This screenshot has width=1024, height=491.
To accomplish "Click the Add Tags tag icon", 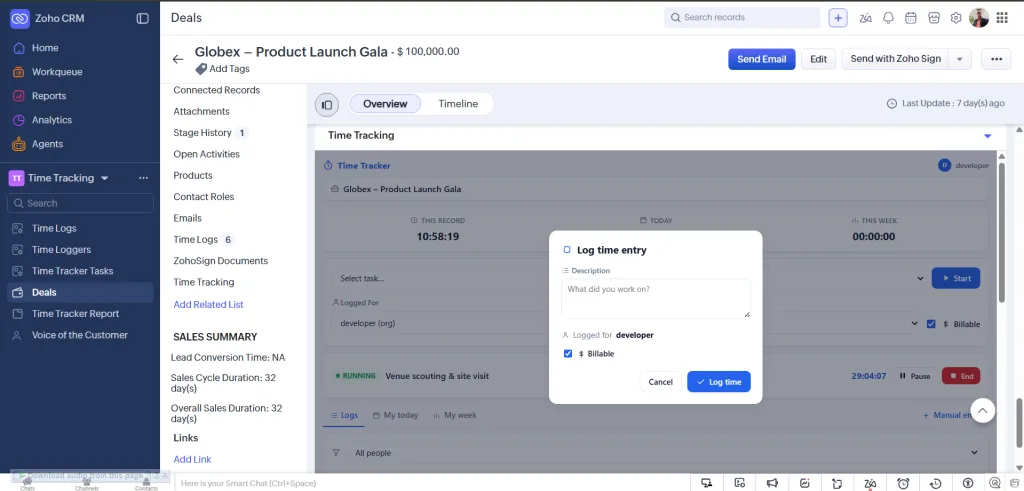I will point(201,69).
